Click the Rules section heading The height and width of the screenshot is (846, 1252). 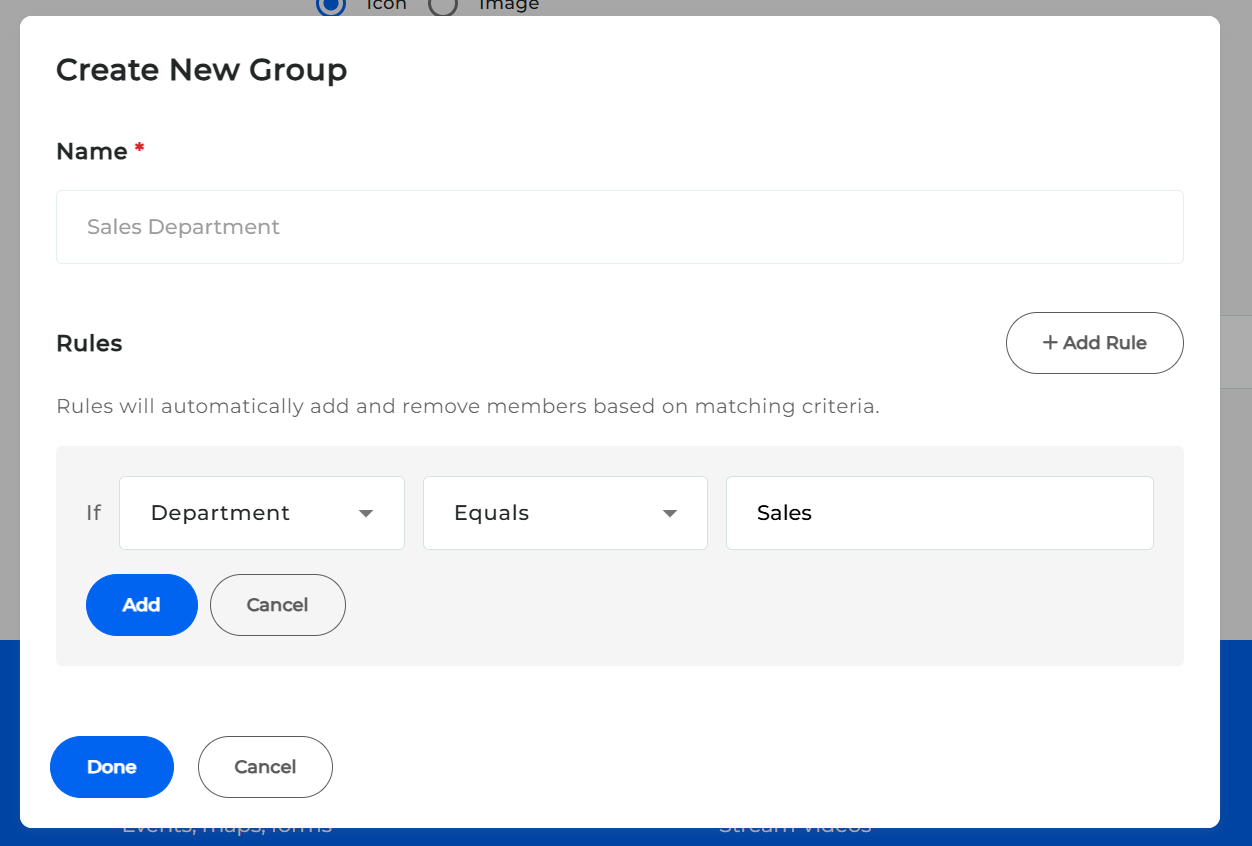coord(89,343)
